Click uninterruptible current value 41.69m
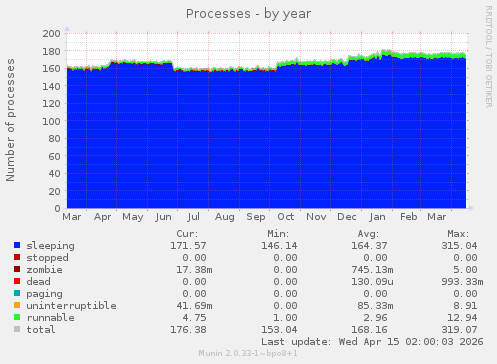This screenshot has height=364, width=497. [x=194, y=306]
